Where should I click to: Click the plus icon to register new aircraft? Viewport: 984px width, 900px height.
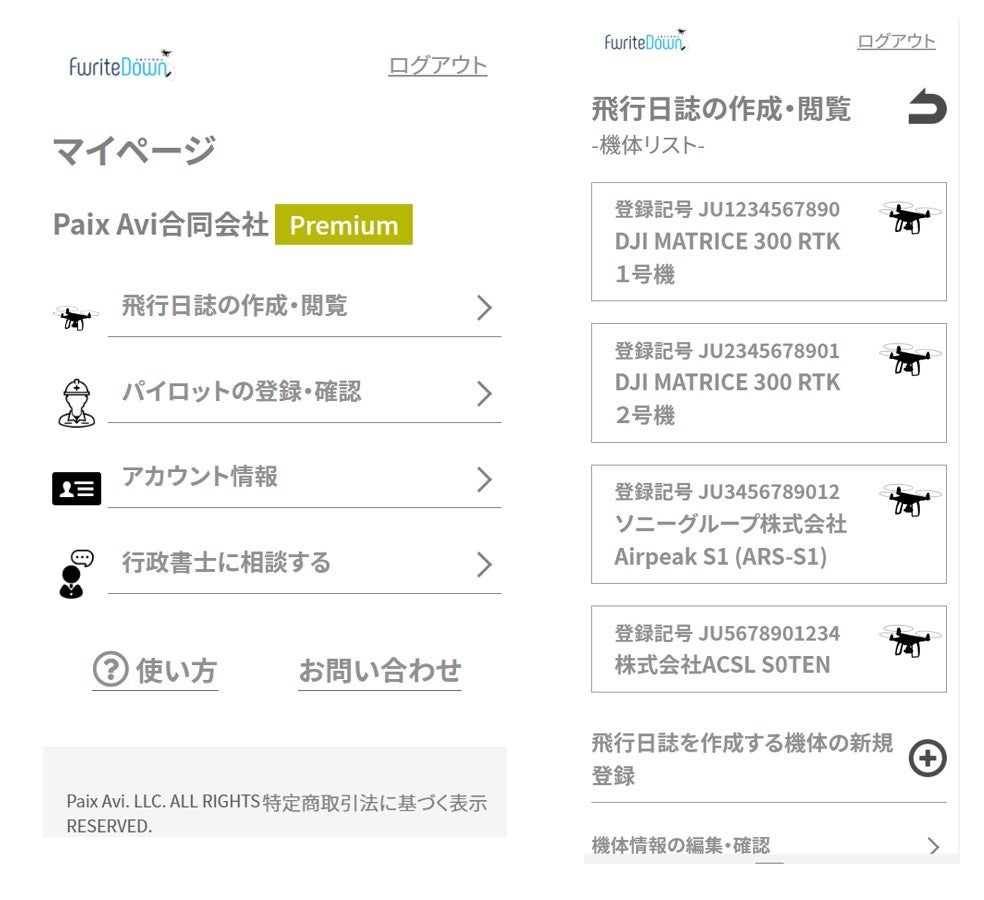tap(928, 758)
